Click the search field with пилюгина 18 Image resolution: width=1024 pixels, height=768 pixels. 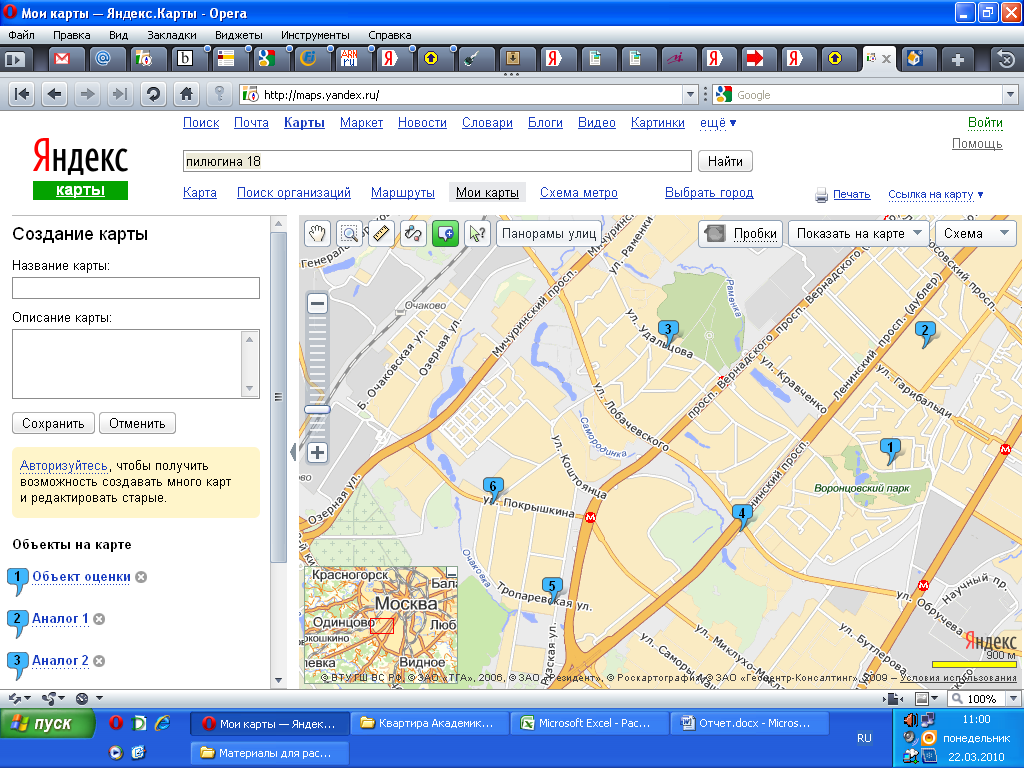tap(437, 161)
